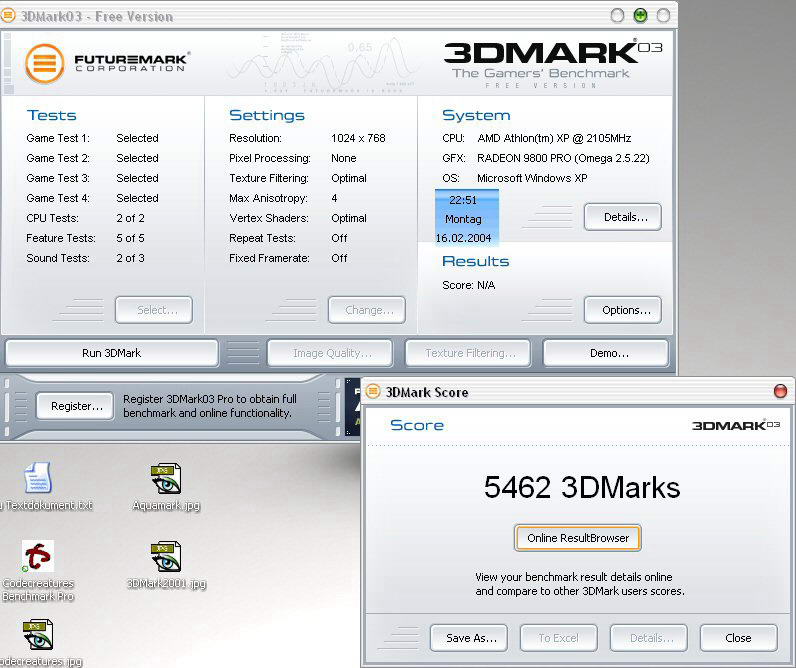Screen dimensions: 796x668
Task: Click the Register button
Action: click(75, 406)
